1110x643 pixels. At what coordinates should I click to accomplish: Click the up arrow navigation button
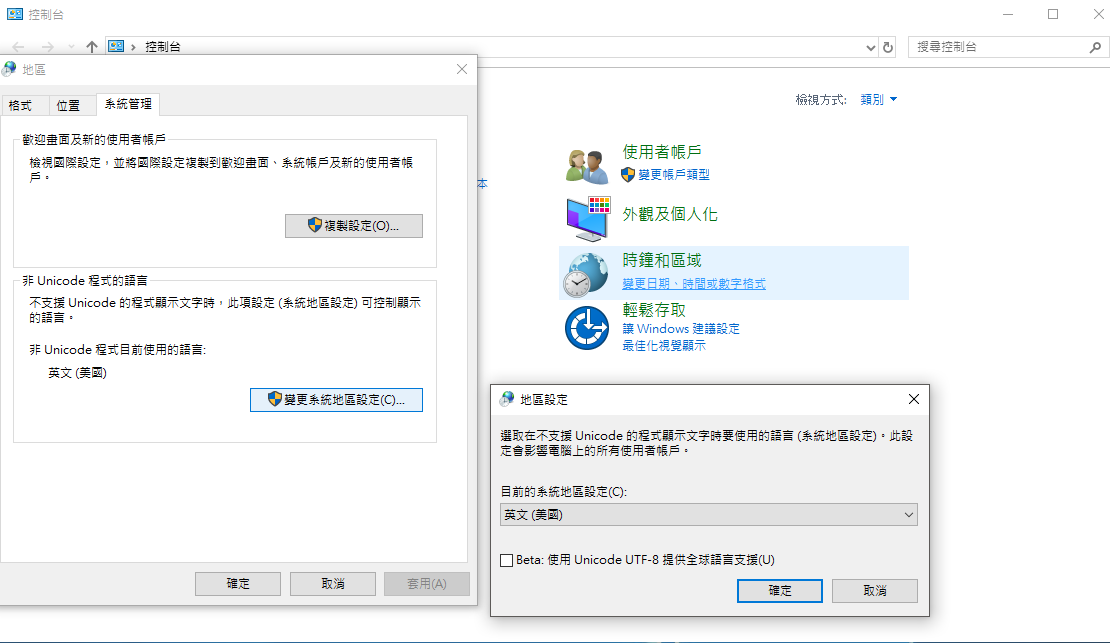pyautogui.click(x=92, y=47)
